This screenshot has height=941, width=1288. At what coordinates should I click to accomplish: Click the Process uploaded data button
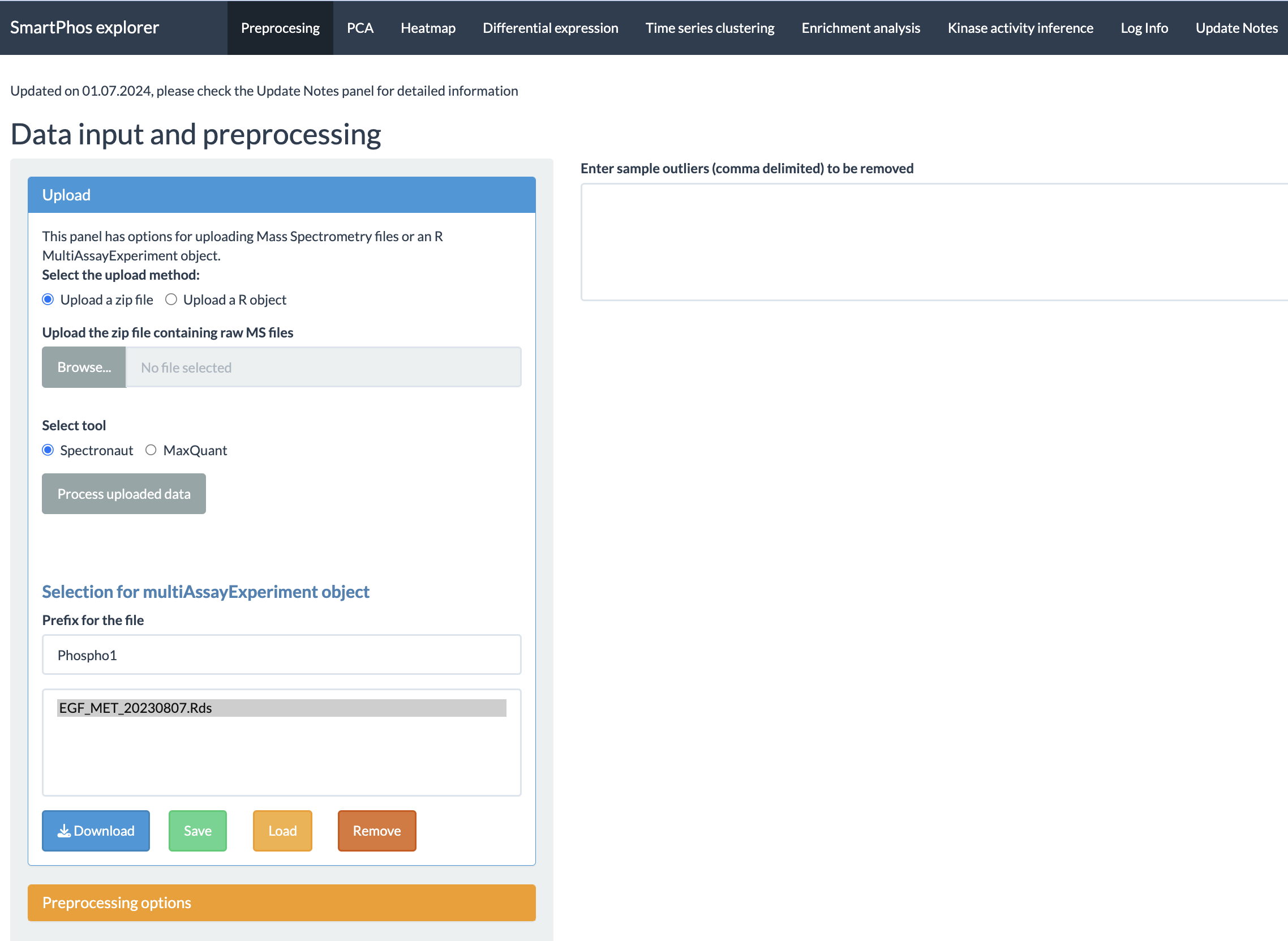pos(124,494)
